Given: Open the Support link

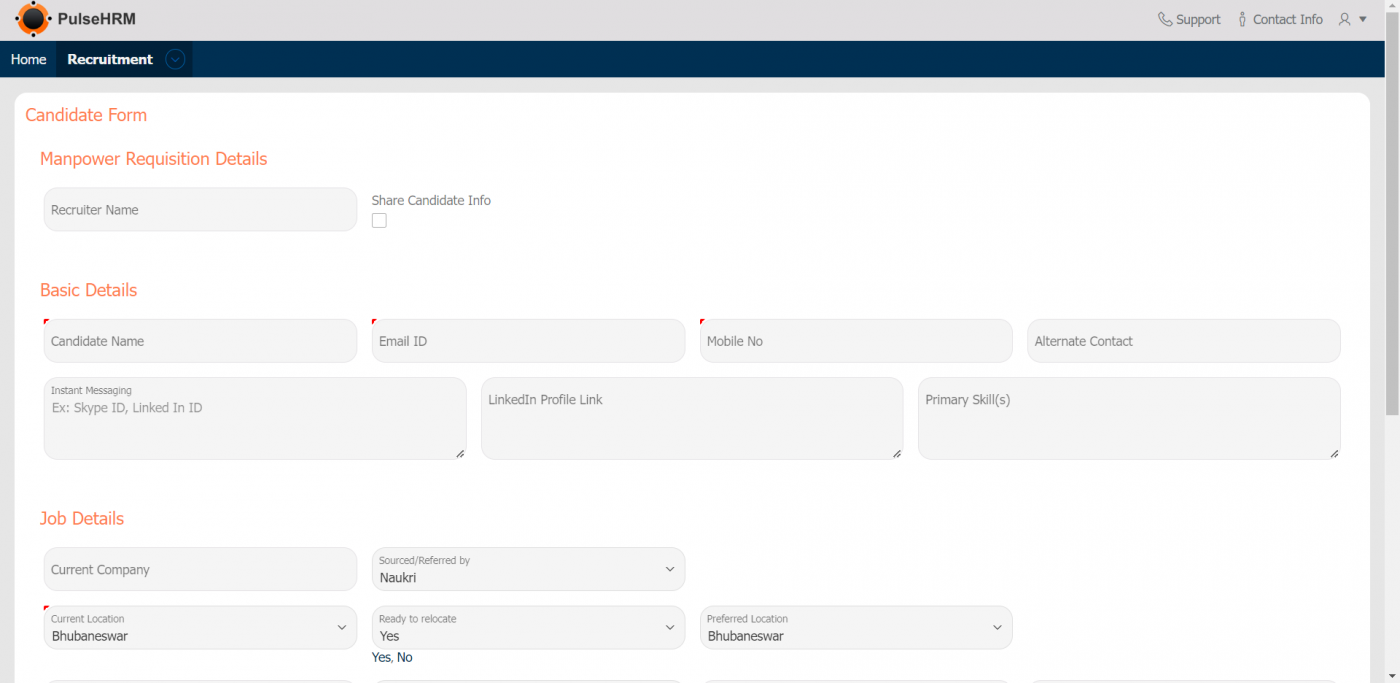Looking at the screenshot, I should 1198,19.
